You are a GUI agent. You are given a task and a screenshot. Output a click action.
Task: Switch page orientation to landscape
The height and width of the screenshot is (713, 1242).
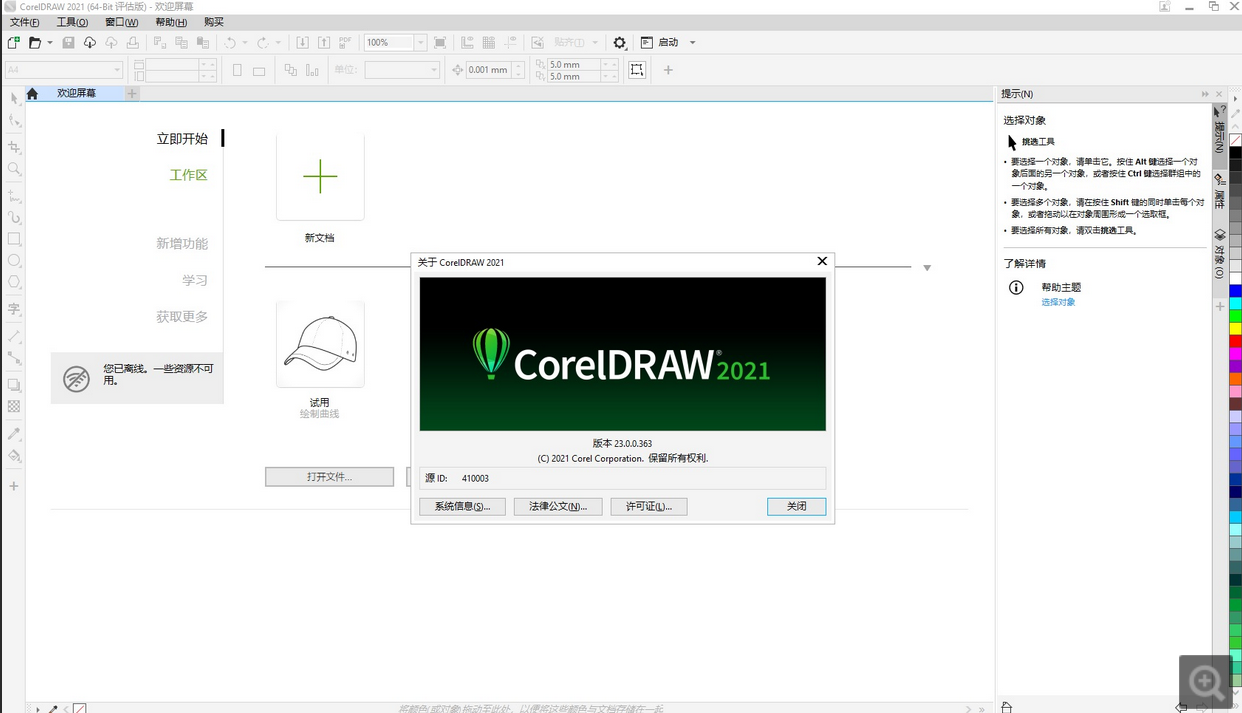(x=259, y=69)
